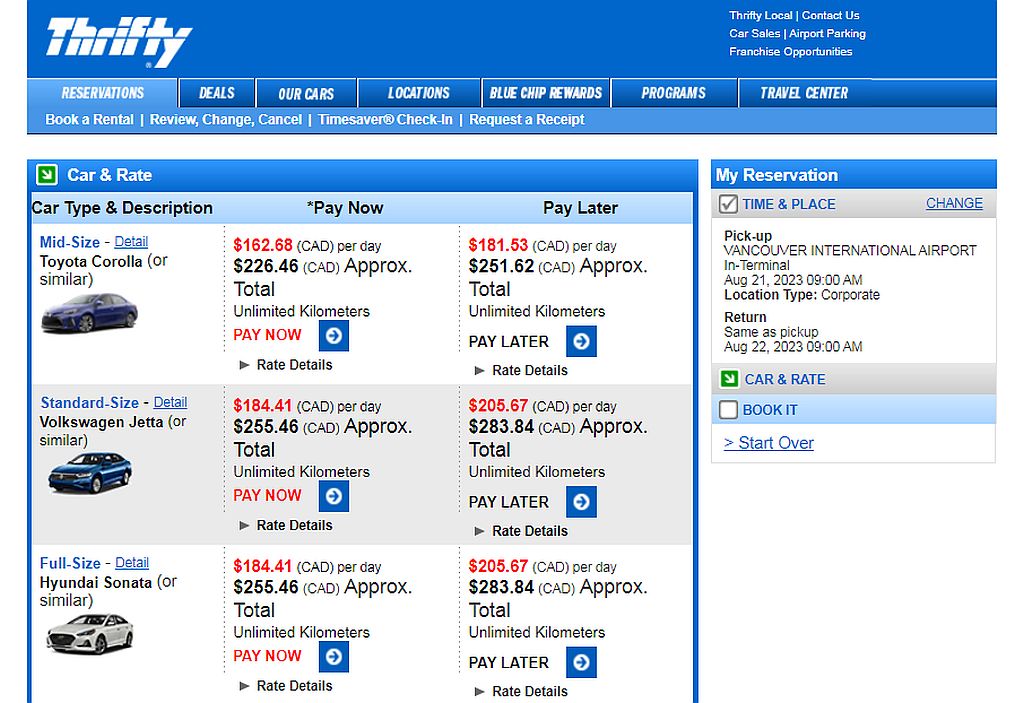Screen dimensions: 1024x703
Task: Go to Book a Rental
Action: coord(89,120)
